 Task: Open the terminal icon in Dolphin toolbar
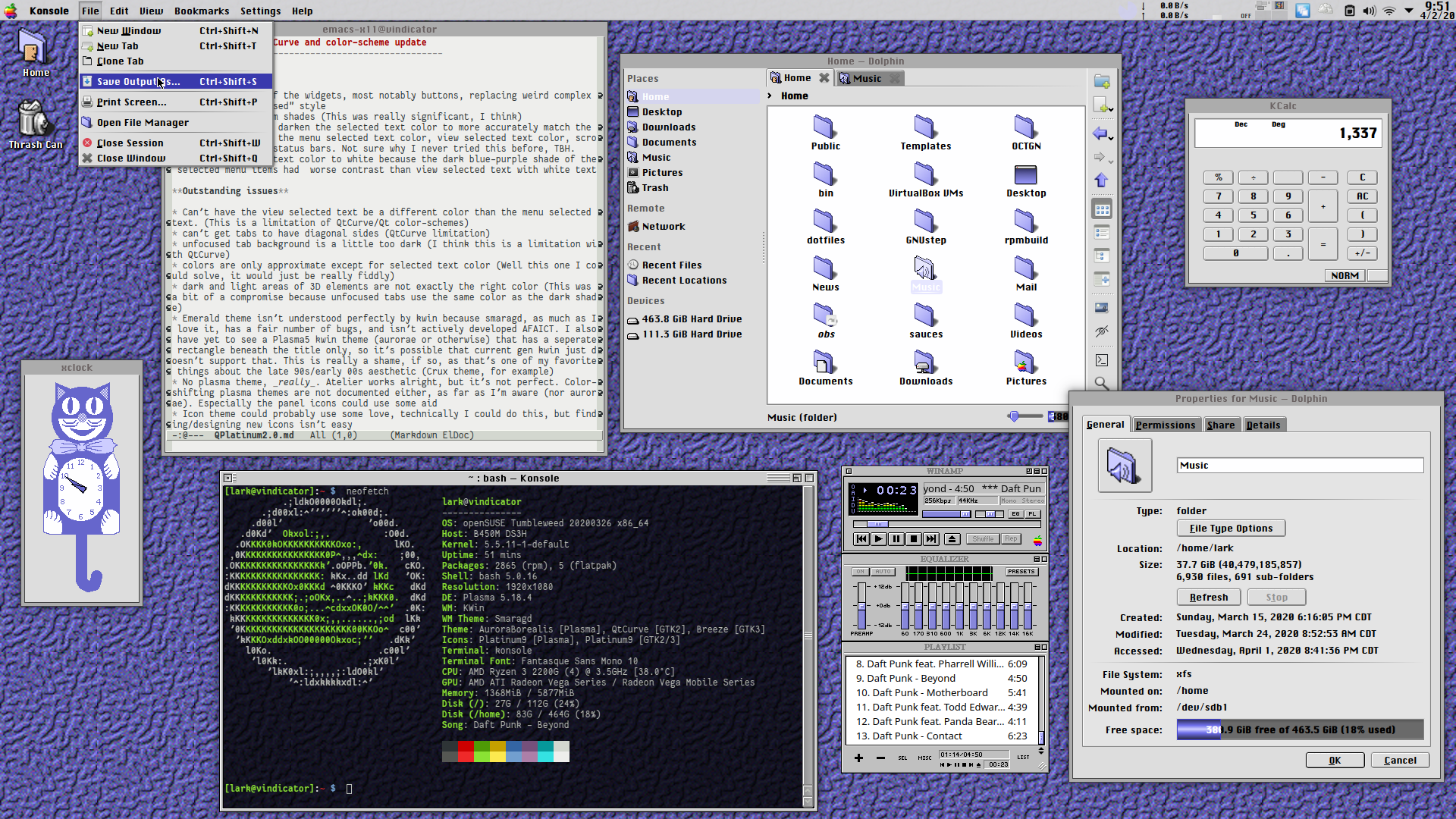[1102, 360]
